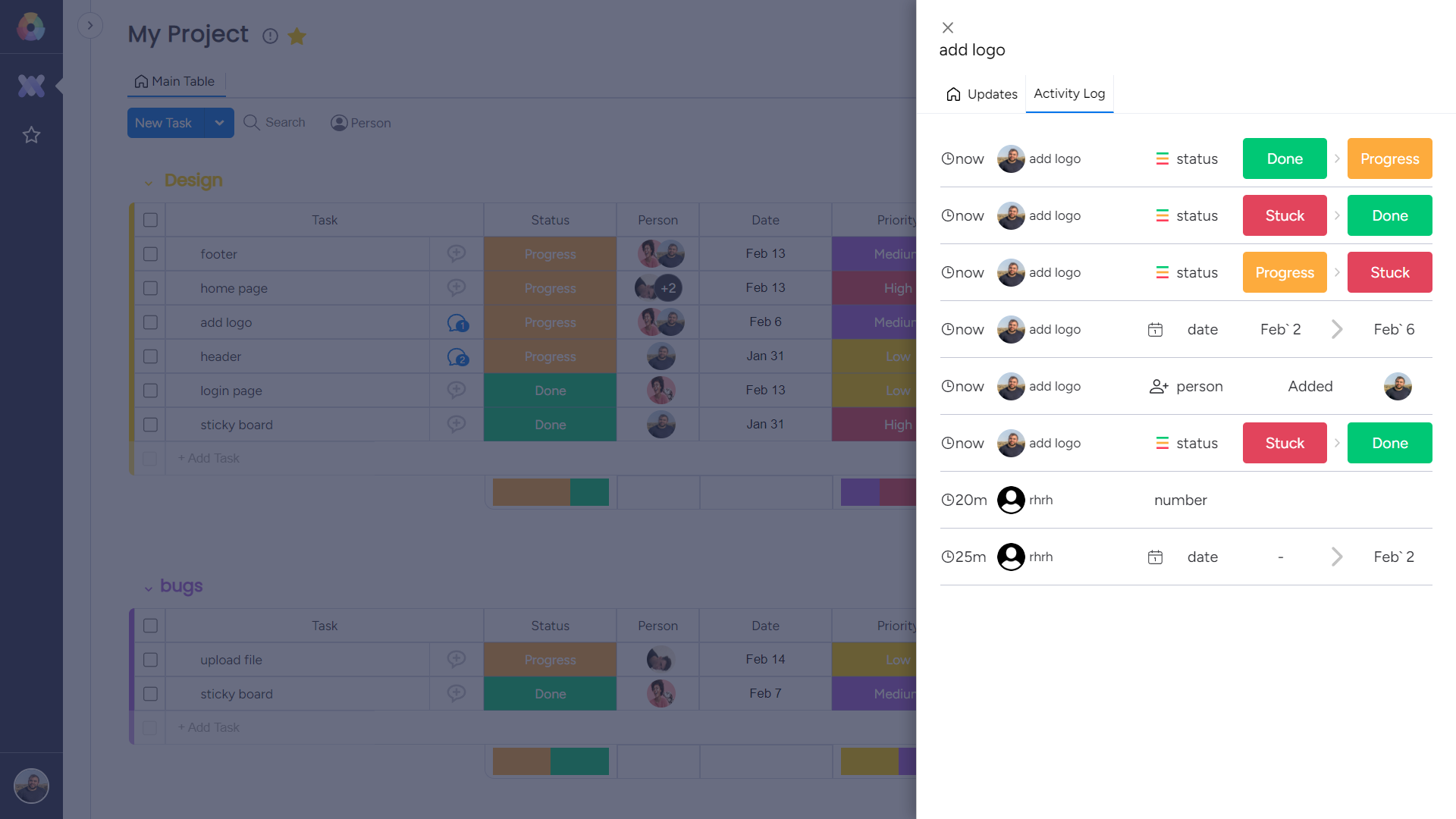
Task: Toggle checkbox for sticky board bugs task
Action: [x=150, y=693]
